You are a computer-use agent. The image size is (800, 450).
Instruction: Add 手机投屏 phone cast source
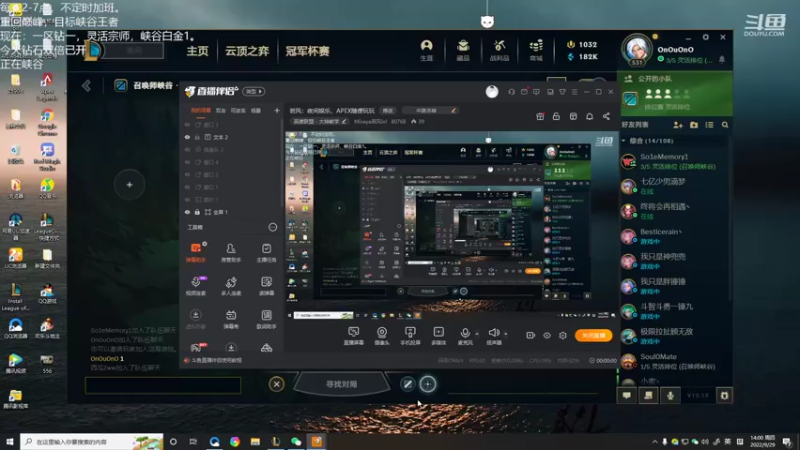click(410, 336)
